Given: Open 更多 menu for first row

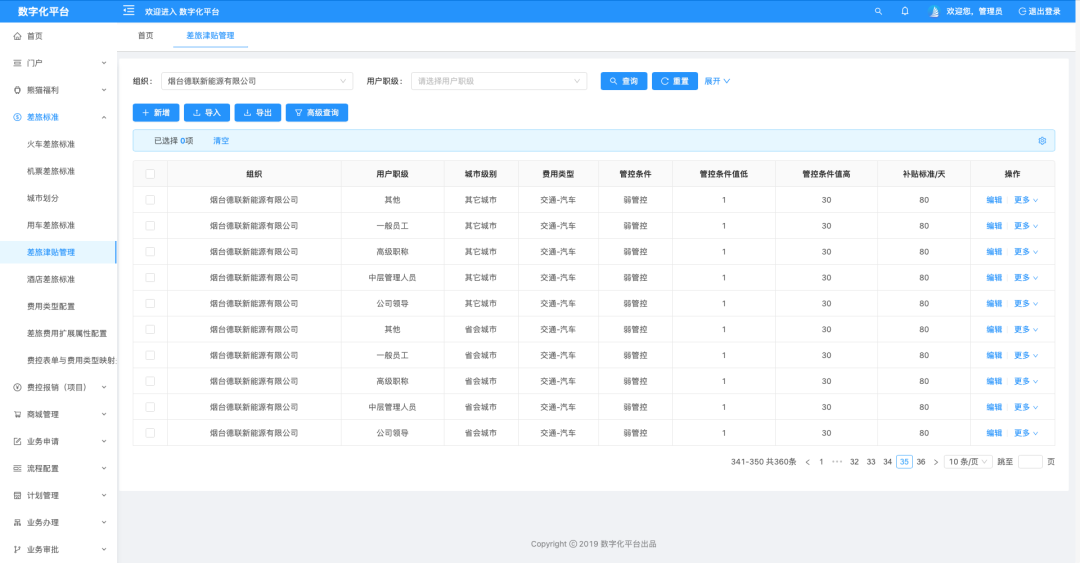Looking at the screenshot, I should point(1026,200).
